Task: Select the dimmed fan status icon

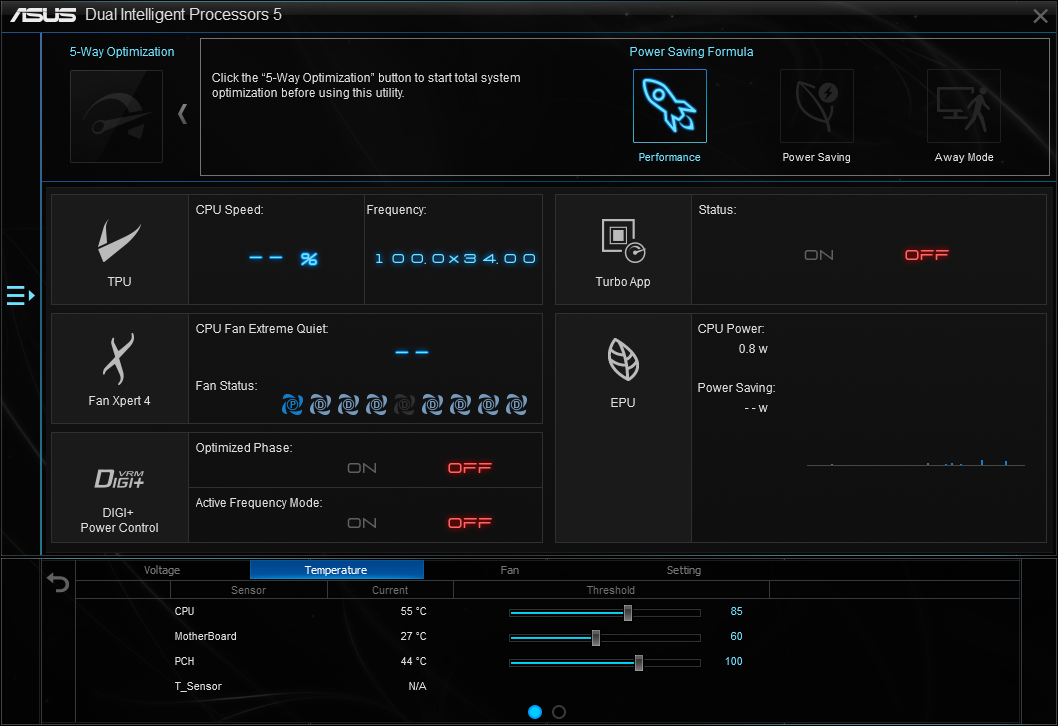Action: coord(404,404)
